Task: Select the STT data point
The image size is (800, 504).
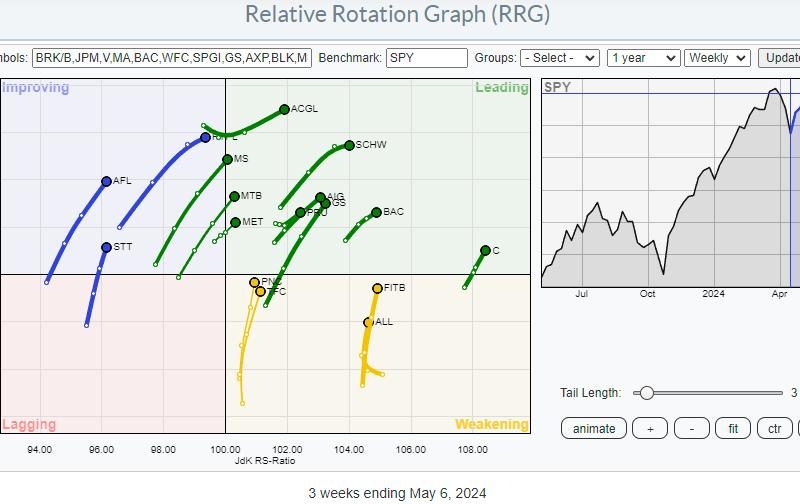Action: (106, 247)
